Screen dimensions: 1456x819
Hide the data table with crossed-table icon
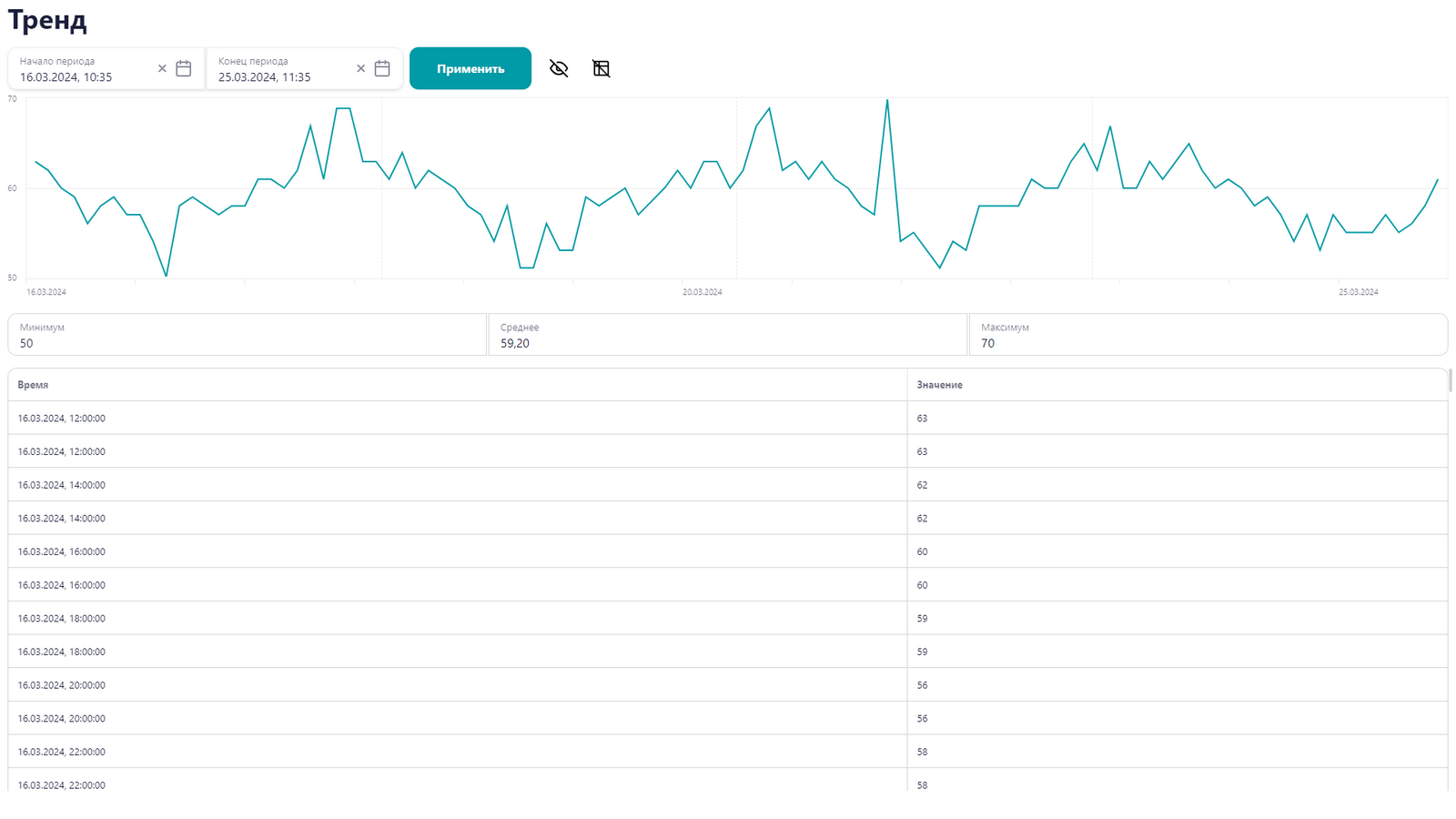tap(602, 69)
